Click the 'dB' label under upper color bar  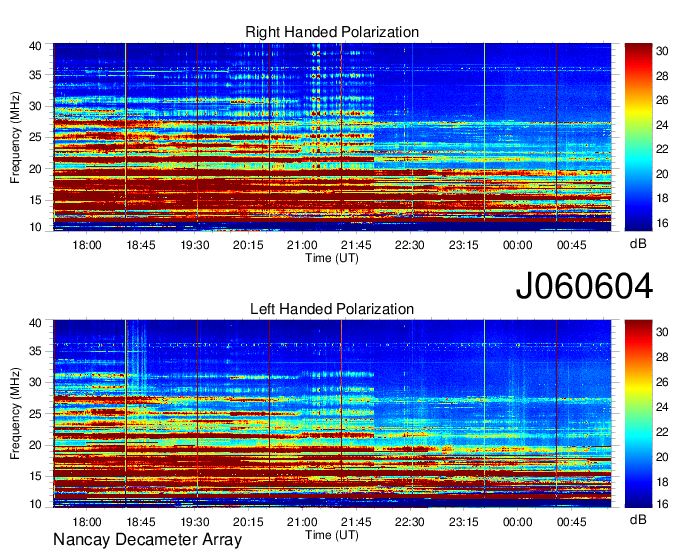[x=638, y=244]
